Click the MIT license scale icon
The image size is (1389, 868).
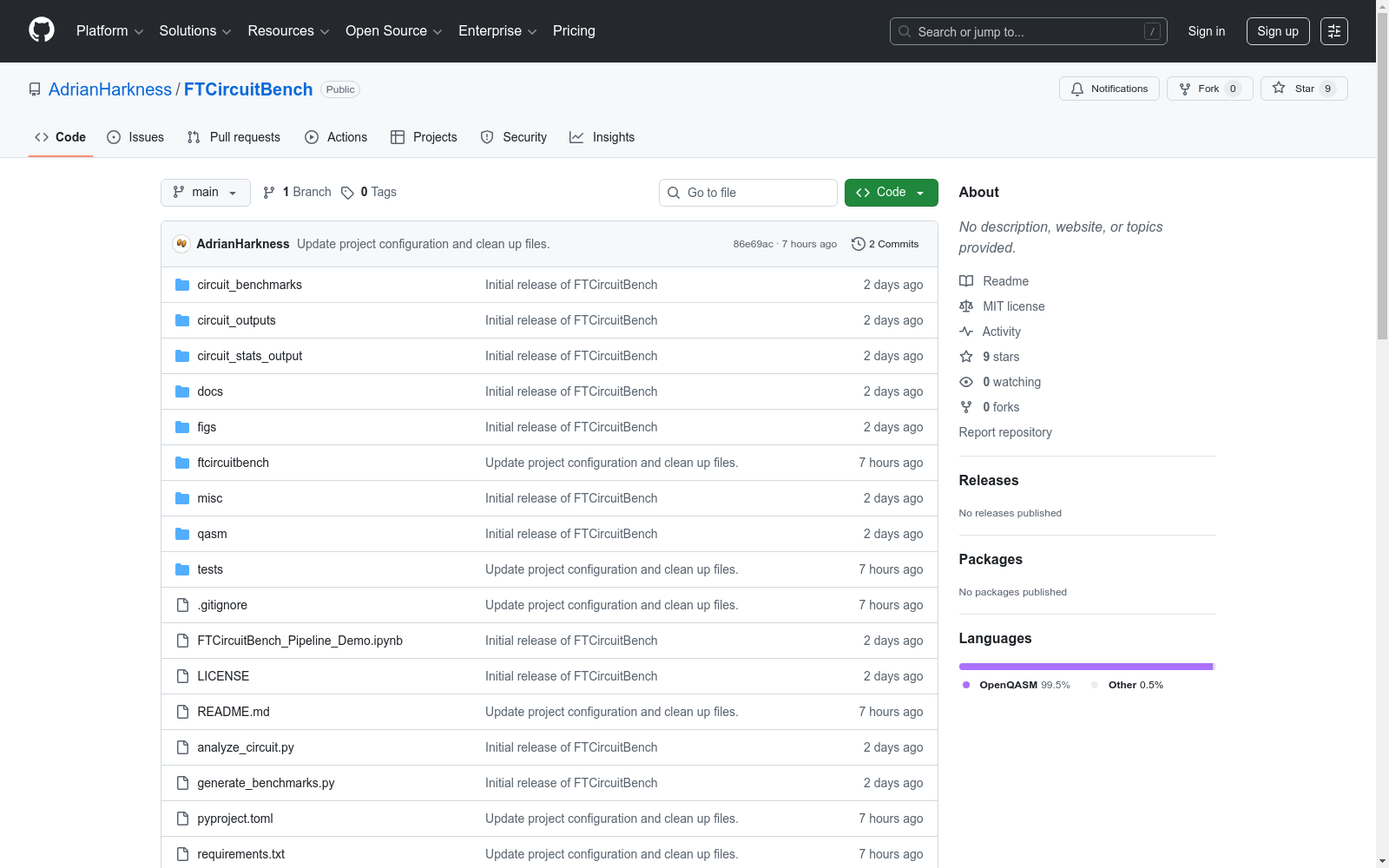966,306
